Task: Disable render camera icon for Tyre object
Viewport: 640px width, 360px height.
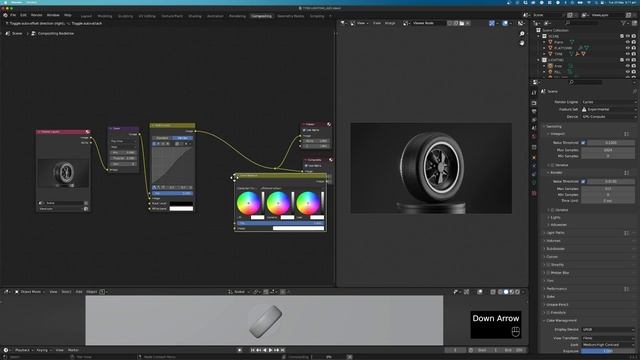Action: point(634,54)
